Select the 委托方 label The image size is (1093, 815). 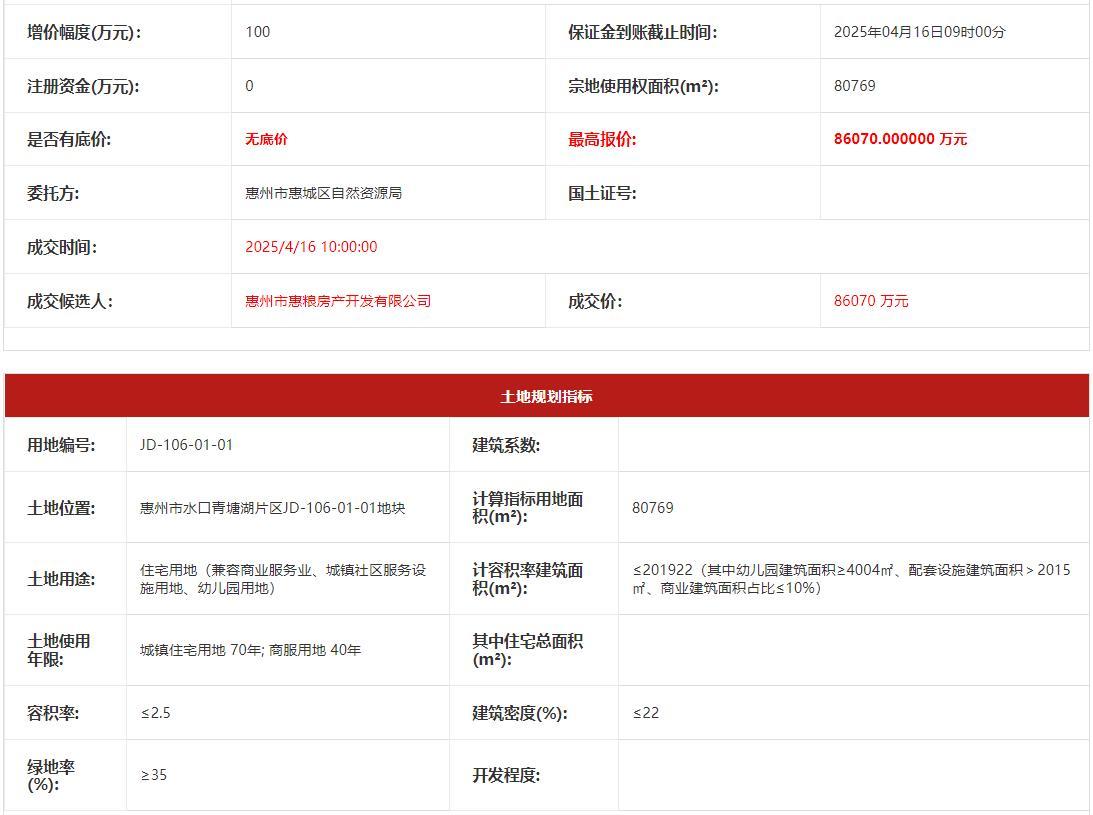pyautogui.click(x=53, y=193)
